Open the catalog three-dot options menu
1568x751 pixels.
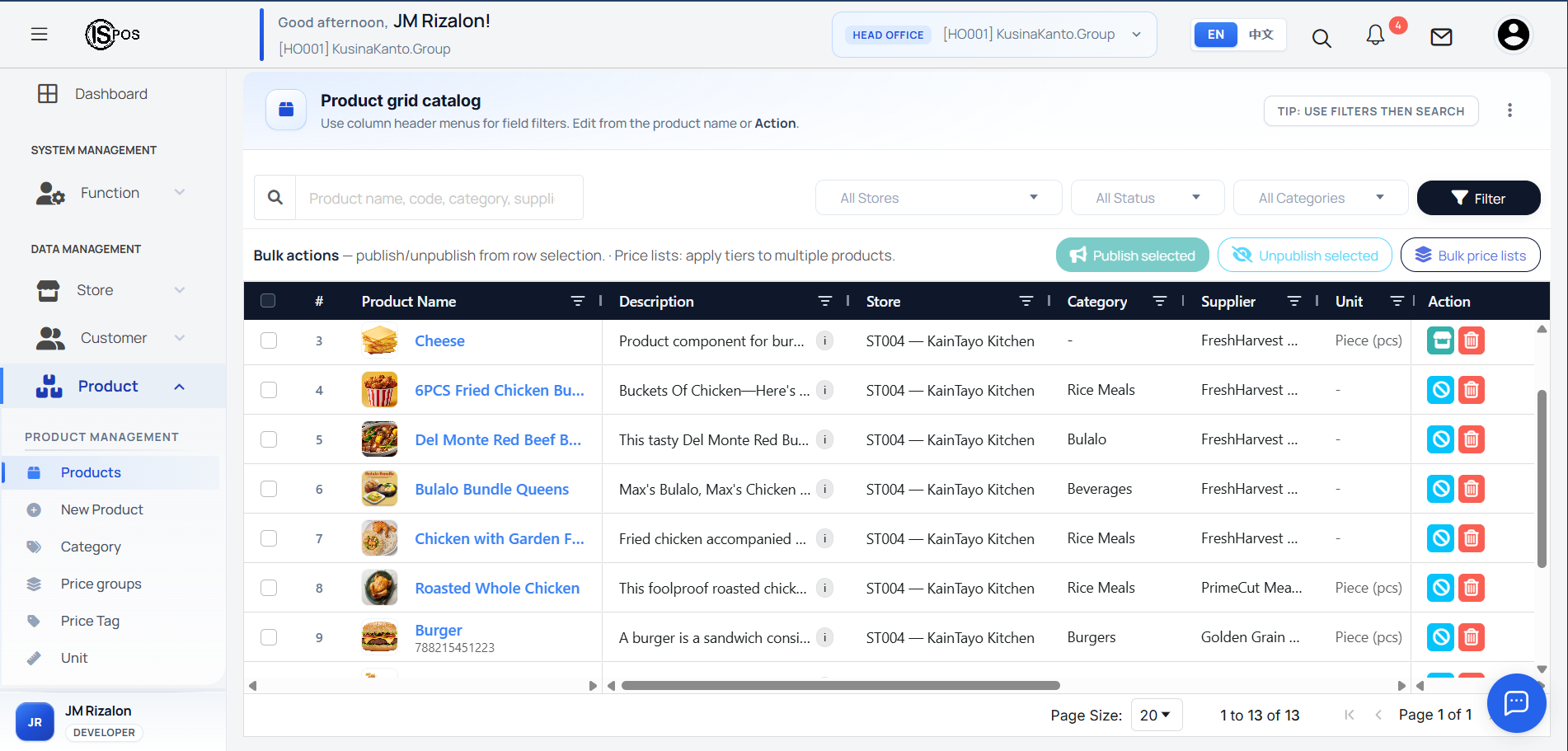tap(1509, 110)
